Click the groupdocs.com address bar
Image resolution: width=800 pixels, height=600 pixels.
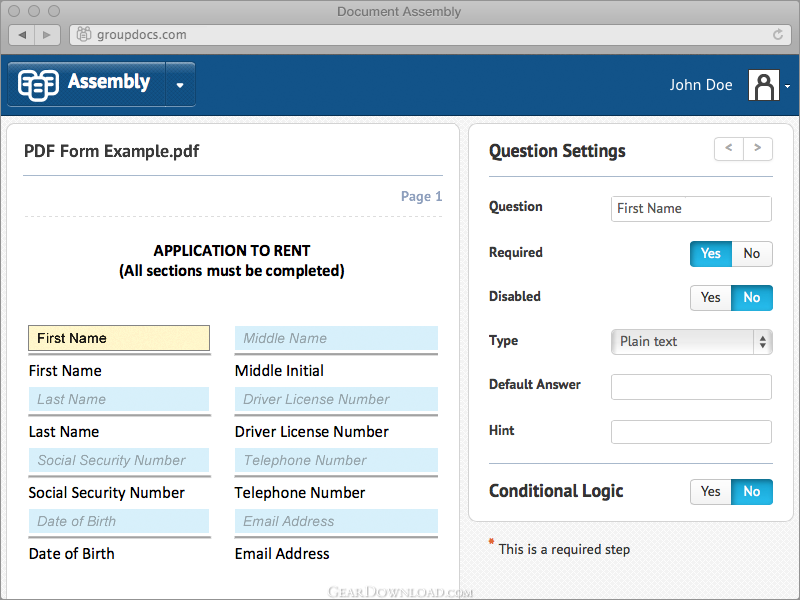(430, 35)
